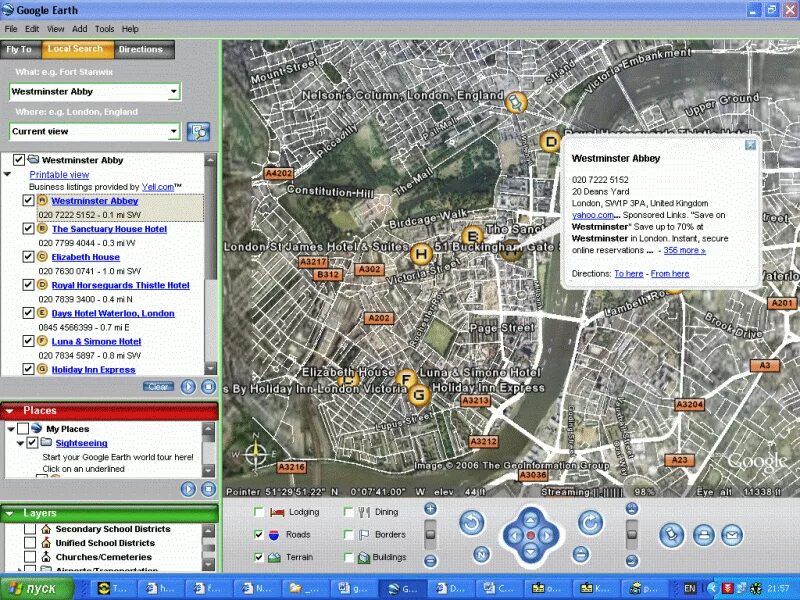Disable the Roads layer checkbox
This screenshot has width=800, height=600.
click(x=259, y=534)
